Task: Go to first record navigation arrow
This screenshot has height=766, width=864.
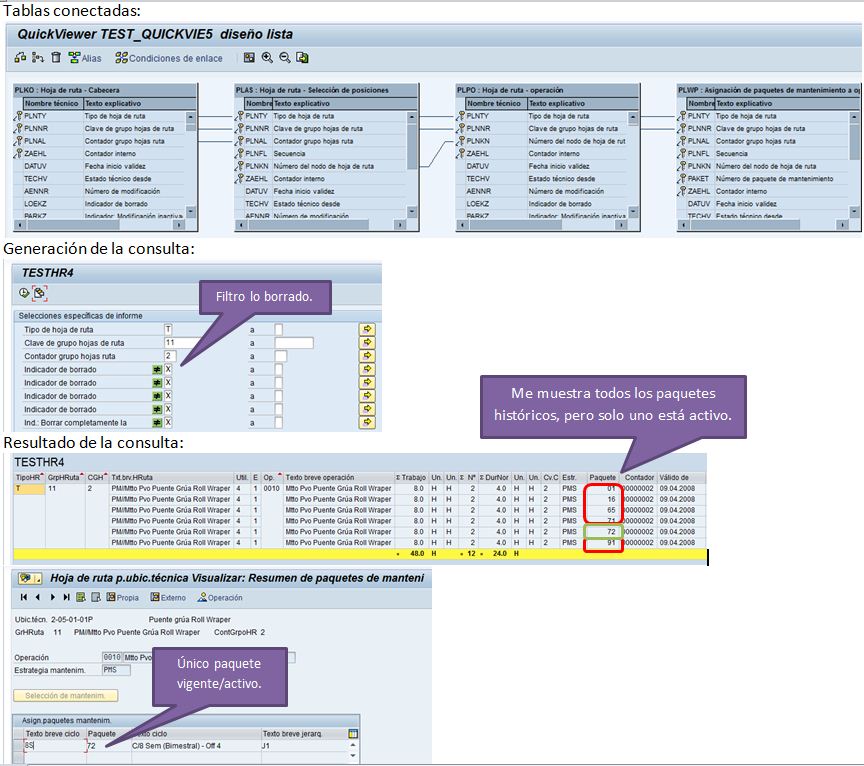Action: [x=24, y=597]
